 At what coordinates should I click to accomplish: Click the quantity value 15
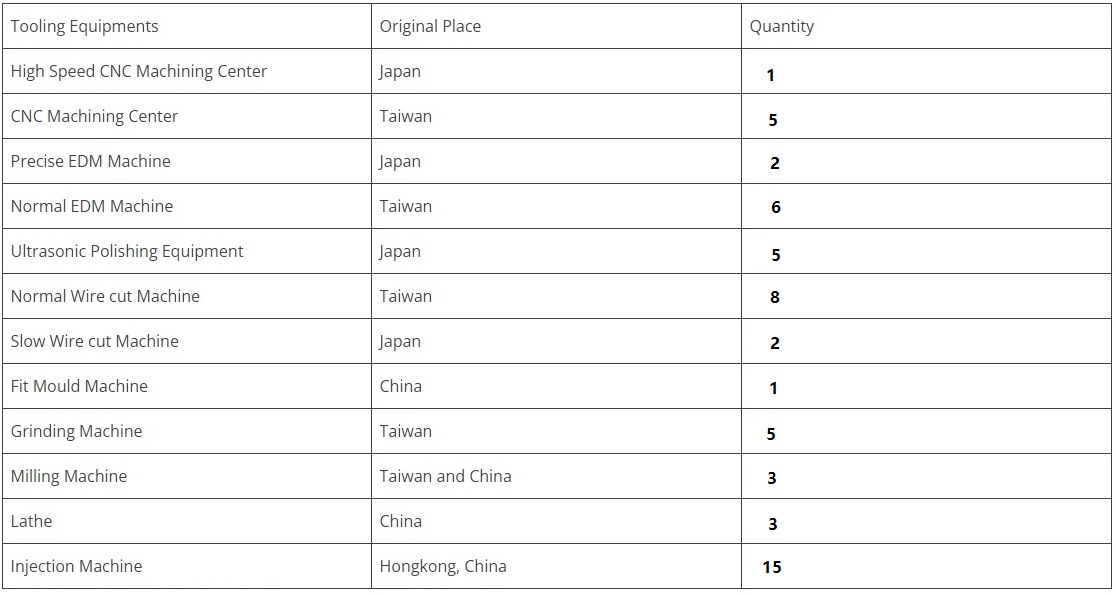tap(771, 568)
